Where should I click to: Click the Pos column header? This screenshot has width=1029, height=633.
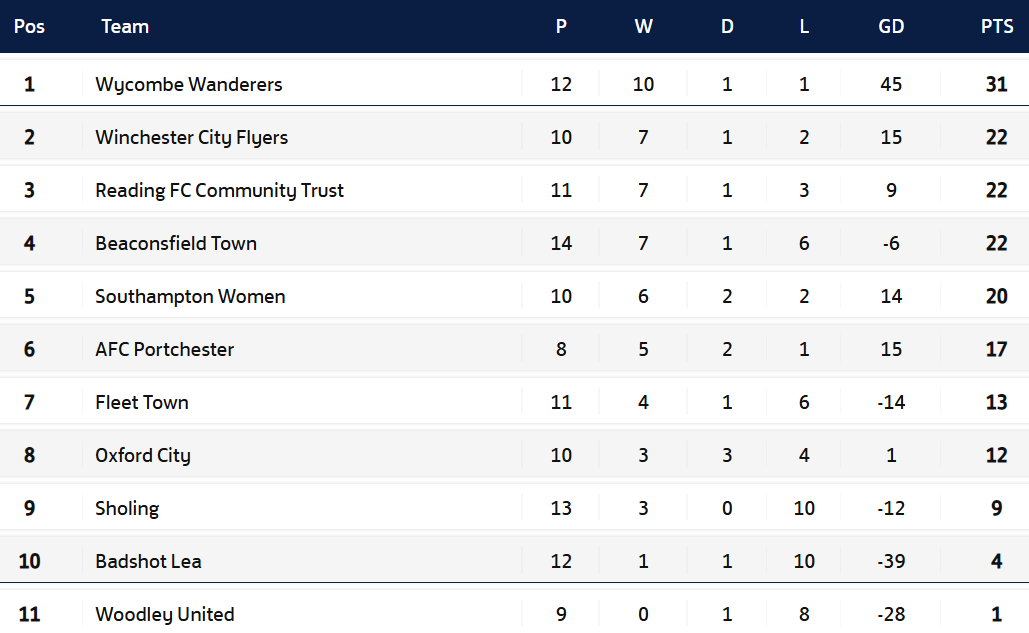click(29, 27)
